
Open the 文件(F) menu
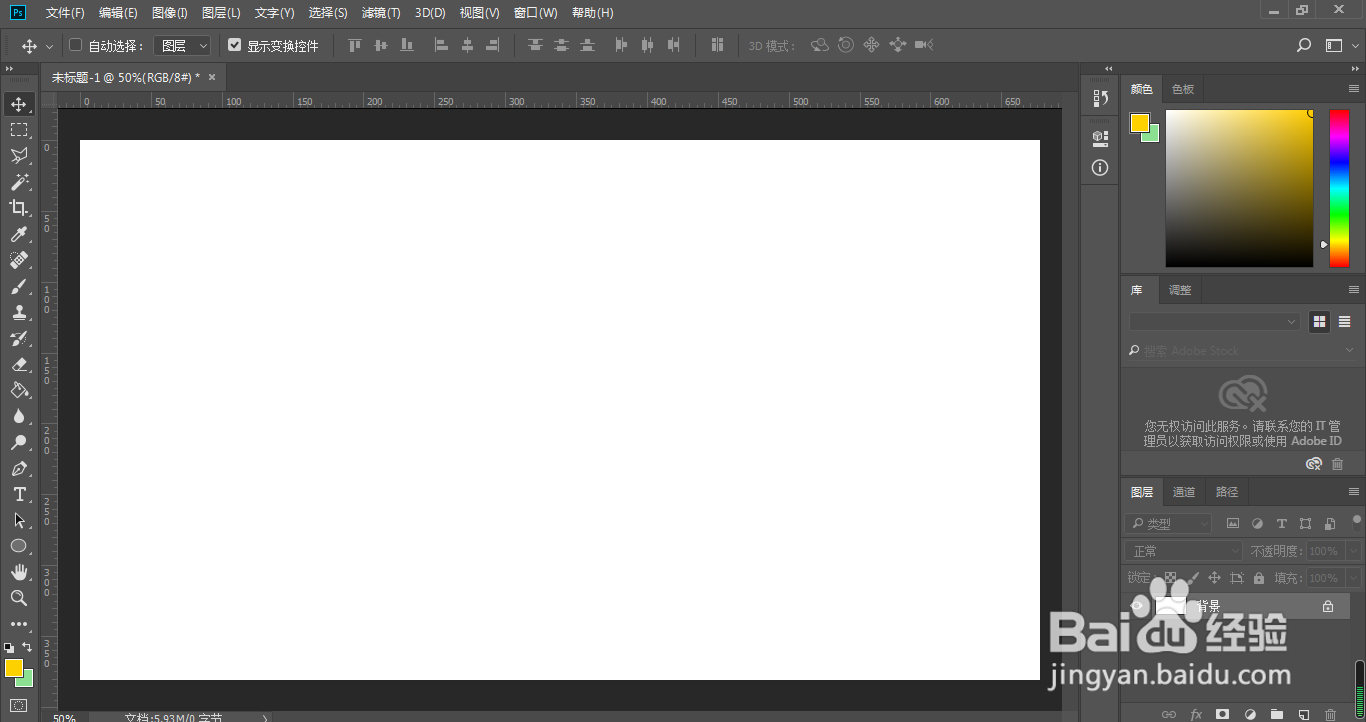click(x=65, y=13)
